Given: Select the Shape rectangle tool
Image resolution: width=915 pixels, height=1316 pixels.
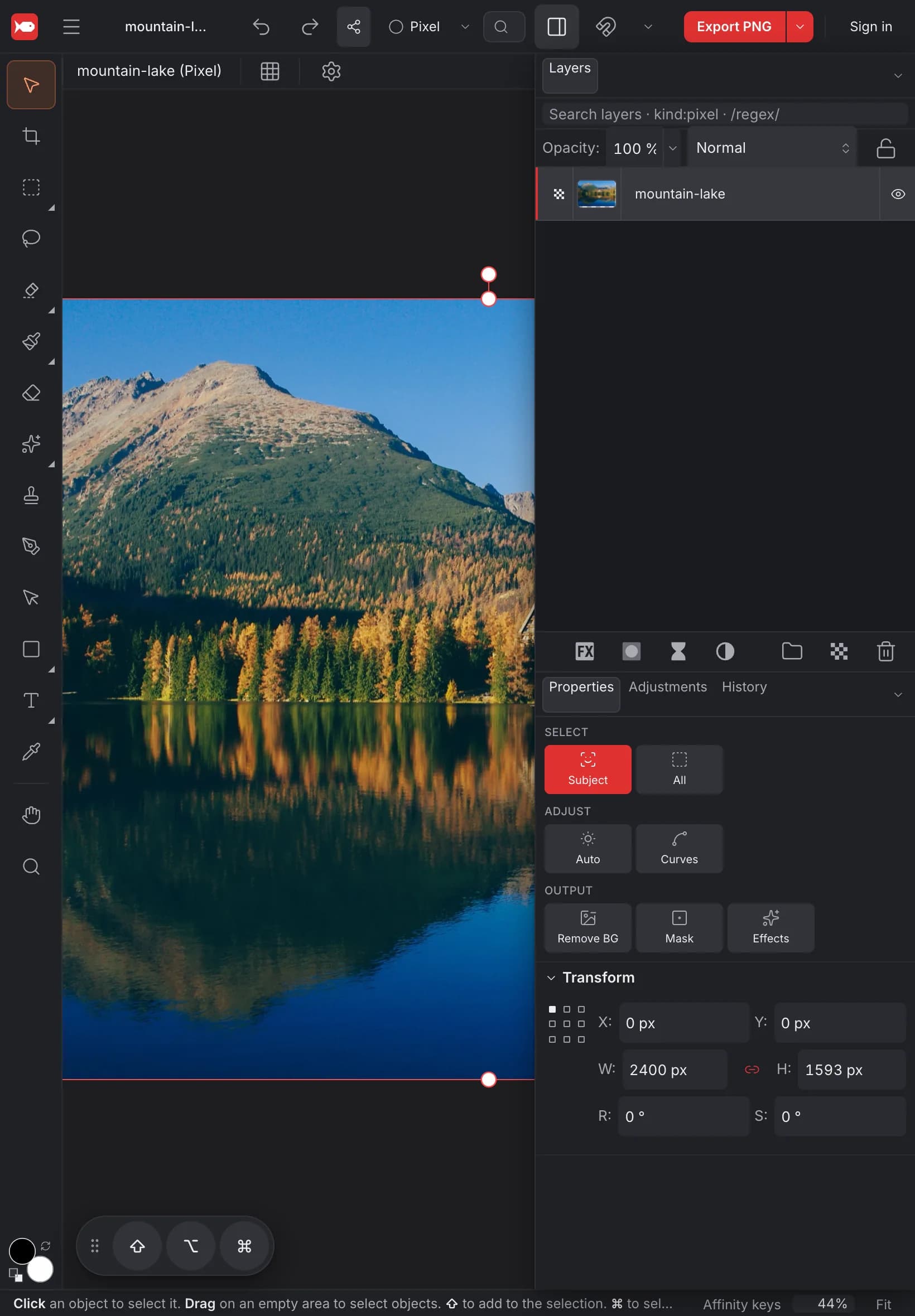Looking at the screenshot, I should [x=31, y=649].
